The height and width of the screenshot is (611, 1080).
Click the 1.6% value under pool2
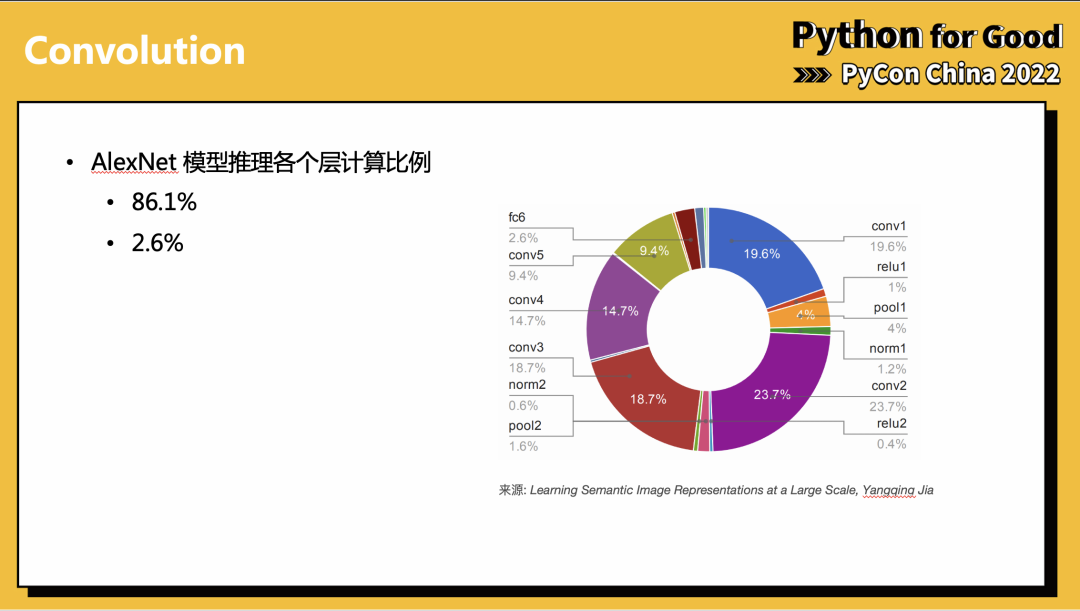[x=523, y=446]
